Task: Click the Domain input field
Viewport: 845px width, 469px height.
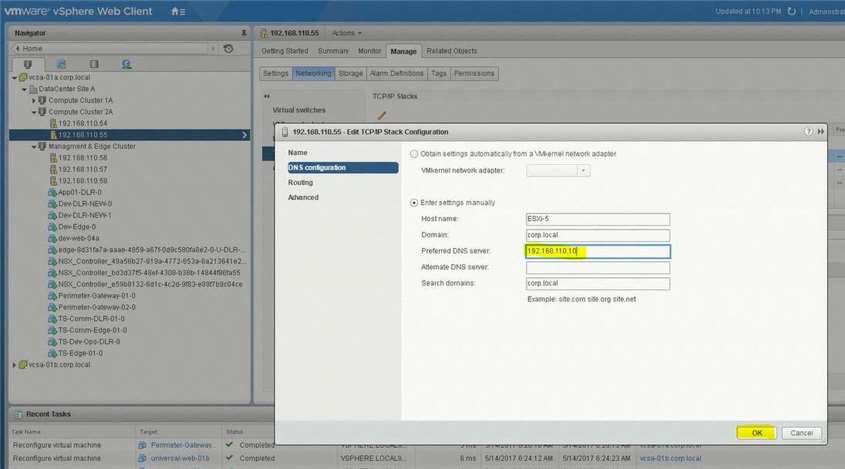Action: point(598,235)
